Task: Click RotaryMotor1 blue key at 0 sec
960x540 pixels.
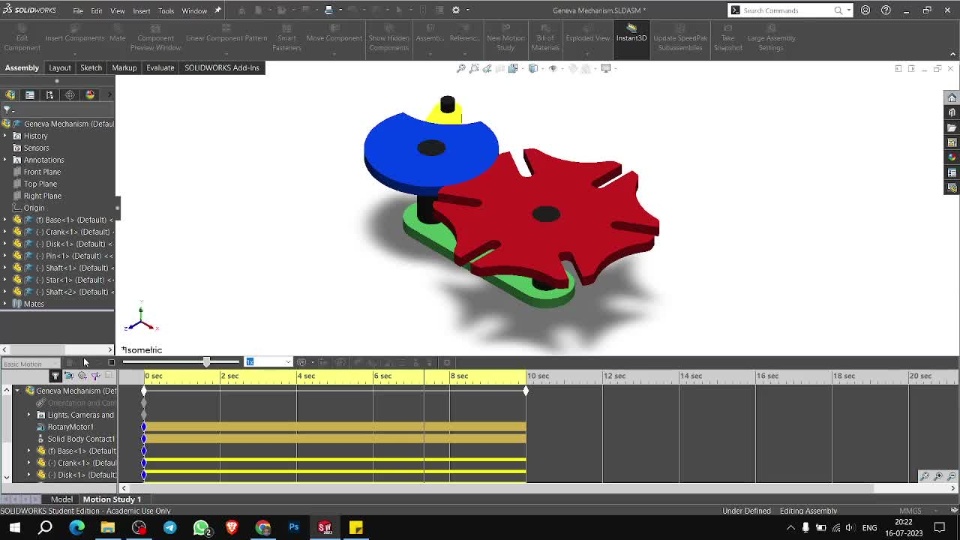Action: 144,427
